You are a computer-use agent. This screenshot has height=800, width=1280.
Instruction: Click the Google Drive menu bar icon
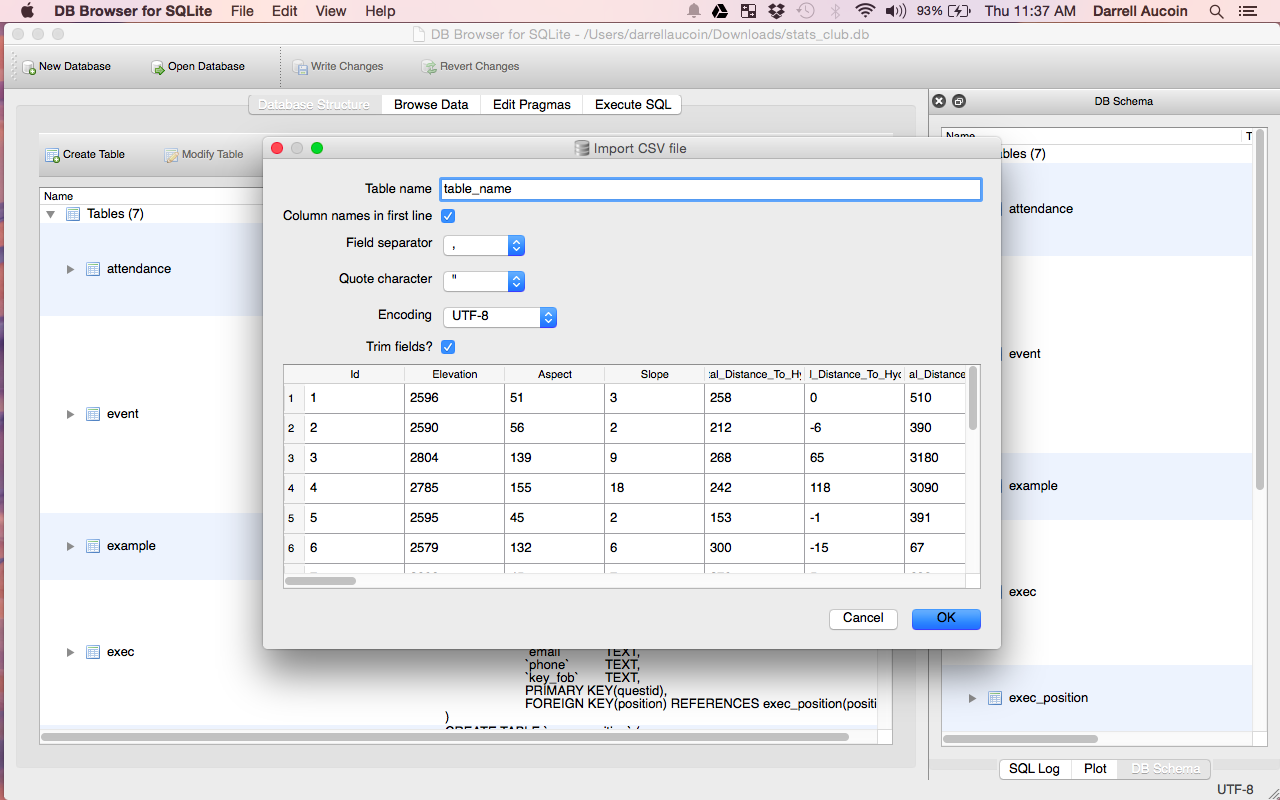point(720,11)
